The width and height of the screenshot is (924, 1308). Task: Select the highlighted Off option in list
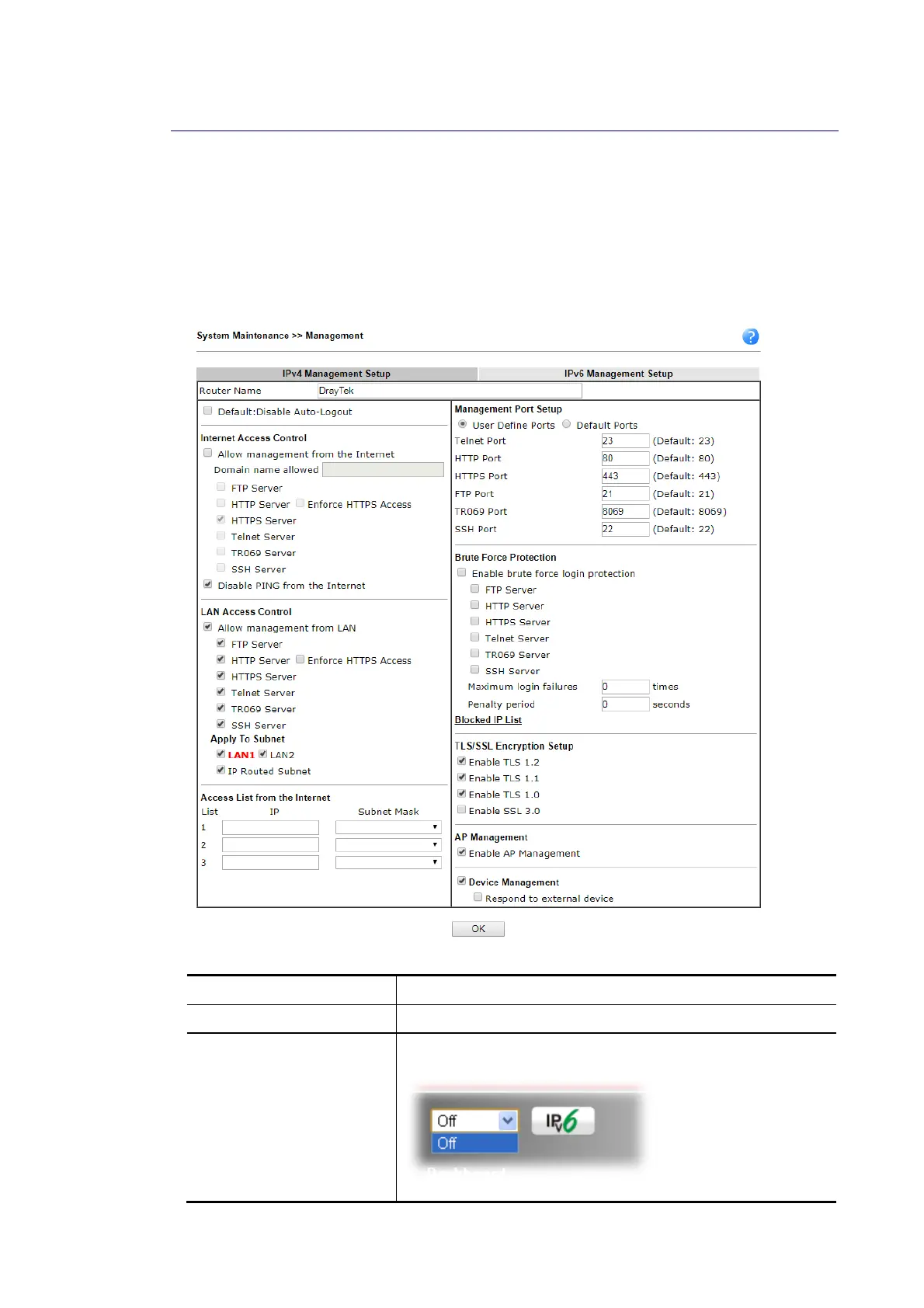pyautogui.click(x=474, y=1143)
